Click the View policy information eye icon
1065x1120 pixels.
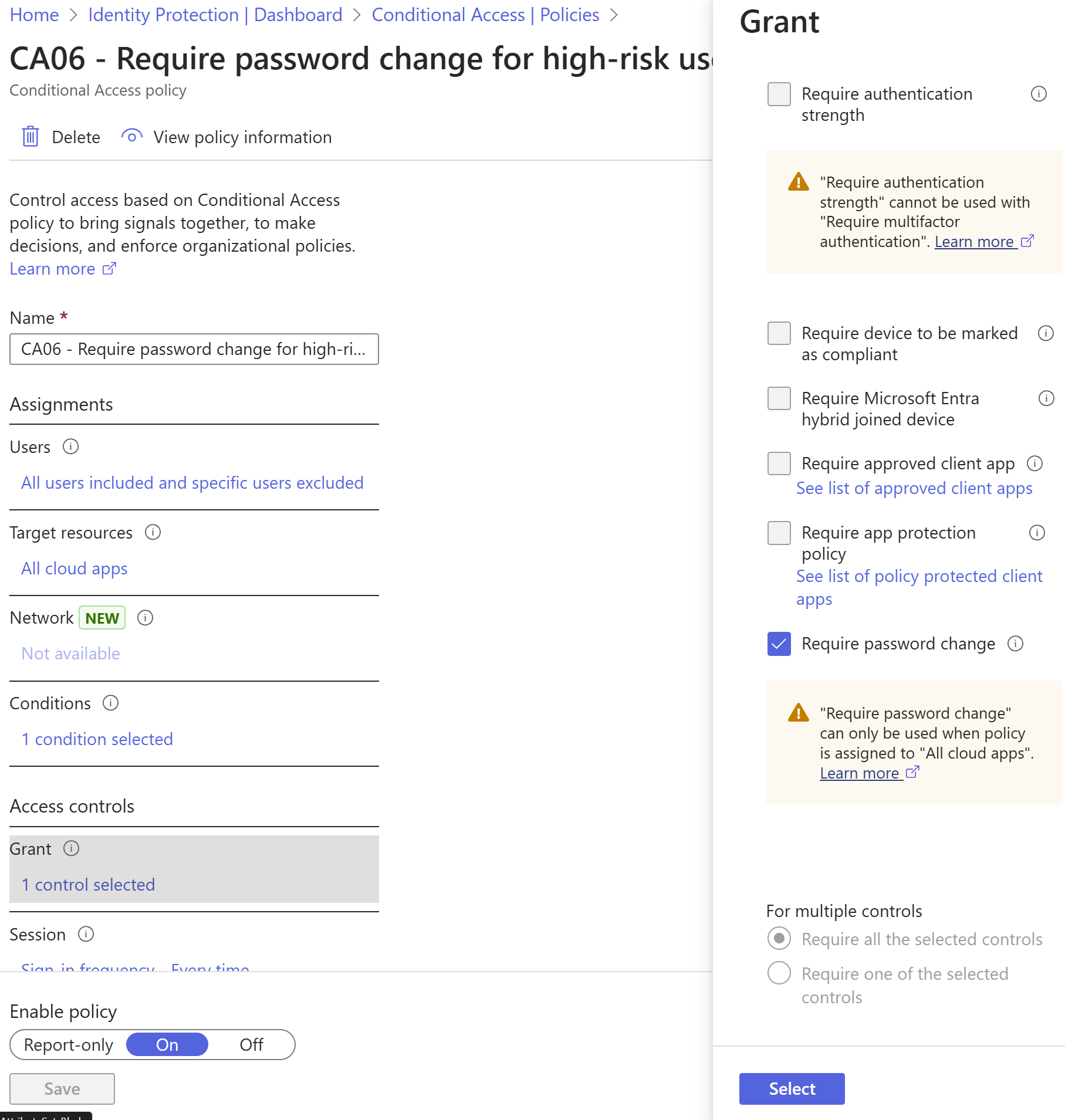pos(132,137)
